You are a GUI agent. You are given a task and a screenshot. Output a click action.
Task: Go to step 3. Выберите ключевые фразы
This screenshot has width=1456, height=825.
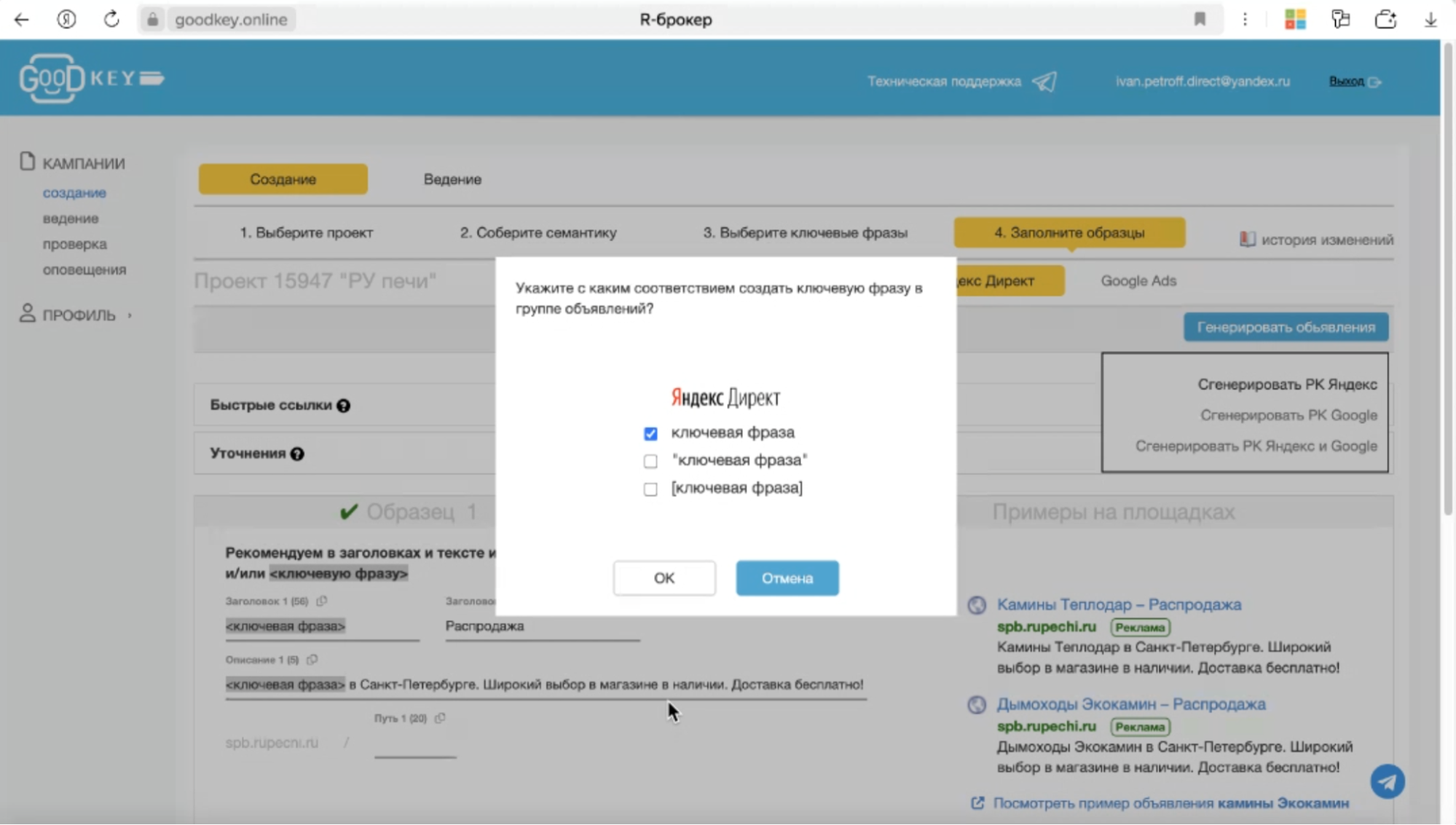point(805,233)
